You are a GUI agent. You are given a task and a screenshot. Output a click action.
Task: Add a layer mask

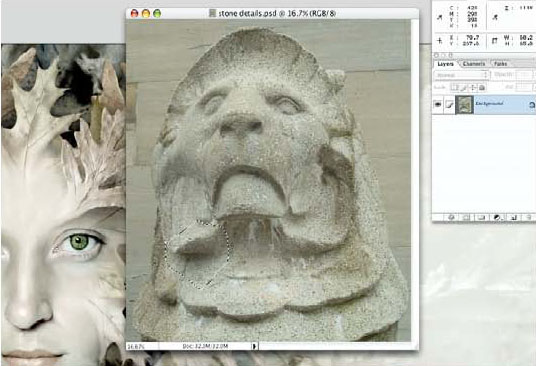tap(466, 217)
